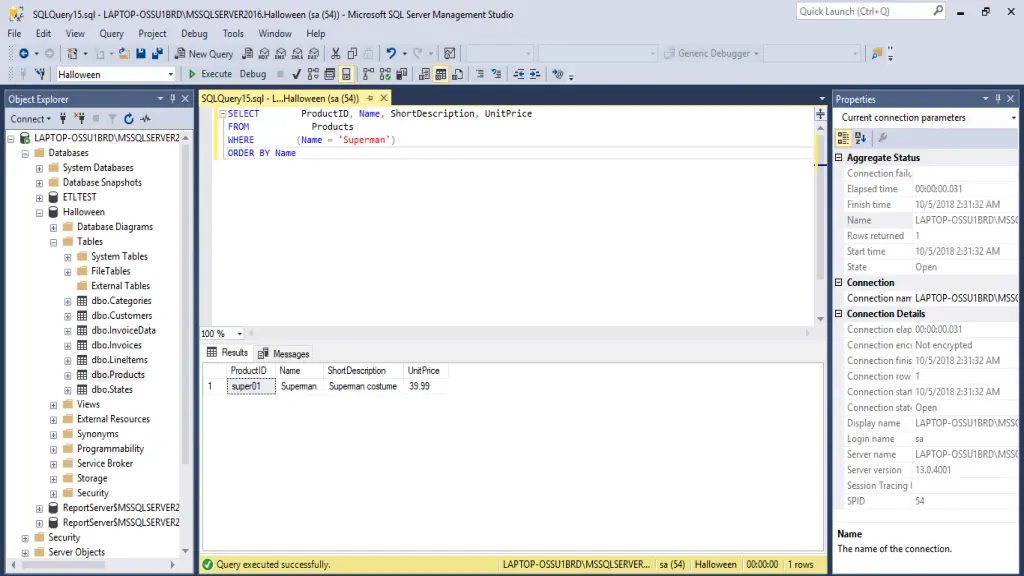Select the Results tab
The width and height of the screenshot is (1024, 576).
pyautogui.click(x=227, y=353)
